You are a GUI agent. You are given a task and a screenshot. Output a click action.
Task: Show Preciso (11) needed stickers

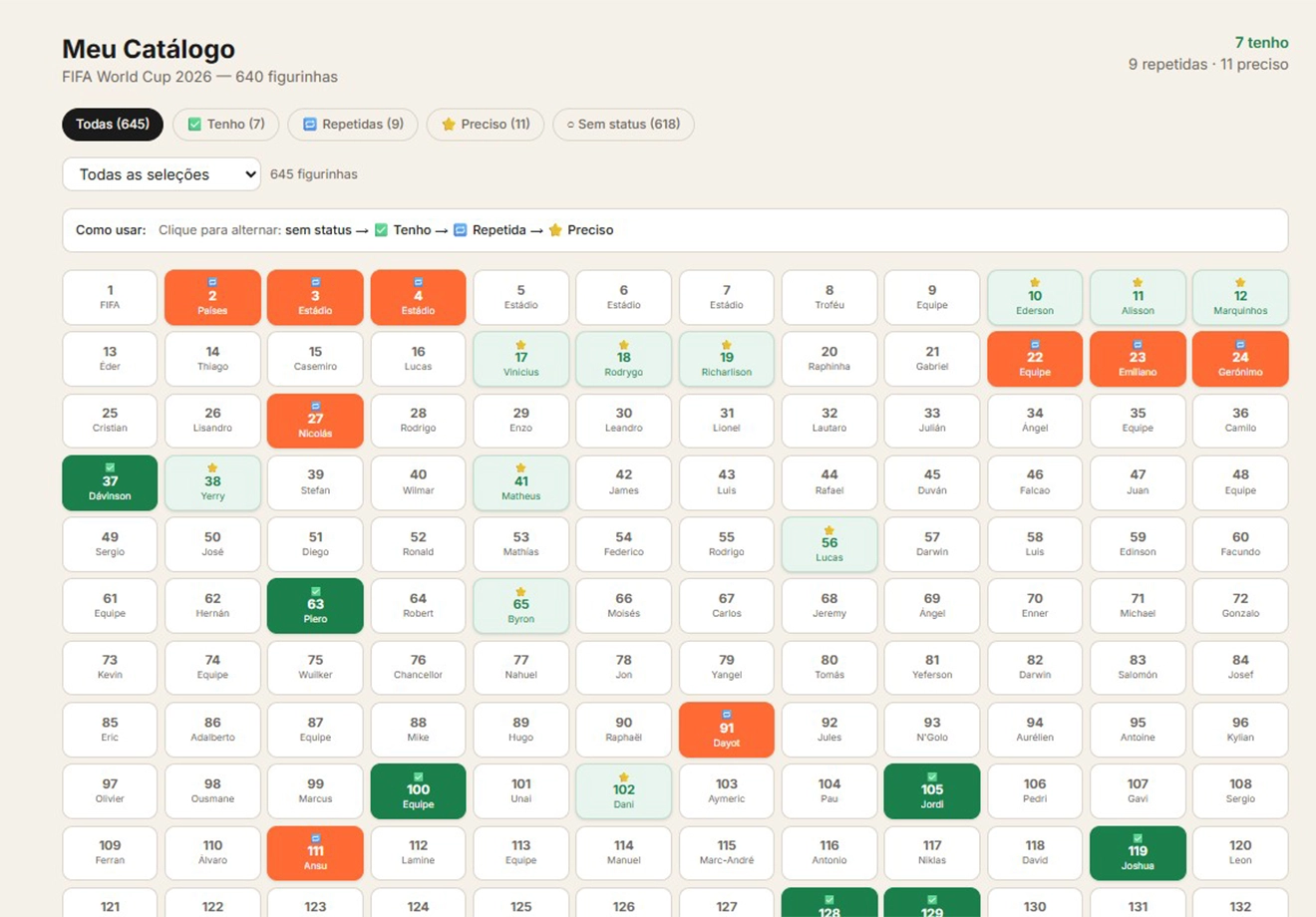click(x=486, y=125)
